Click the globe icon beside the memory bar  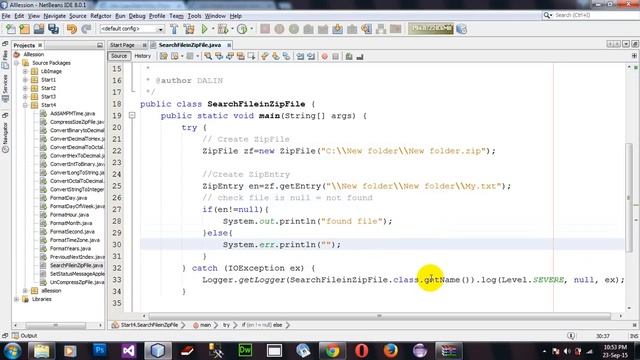coord(462,29)
